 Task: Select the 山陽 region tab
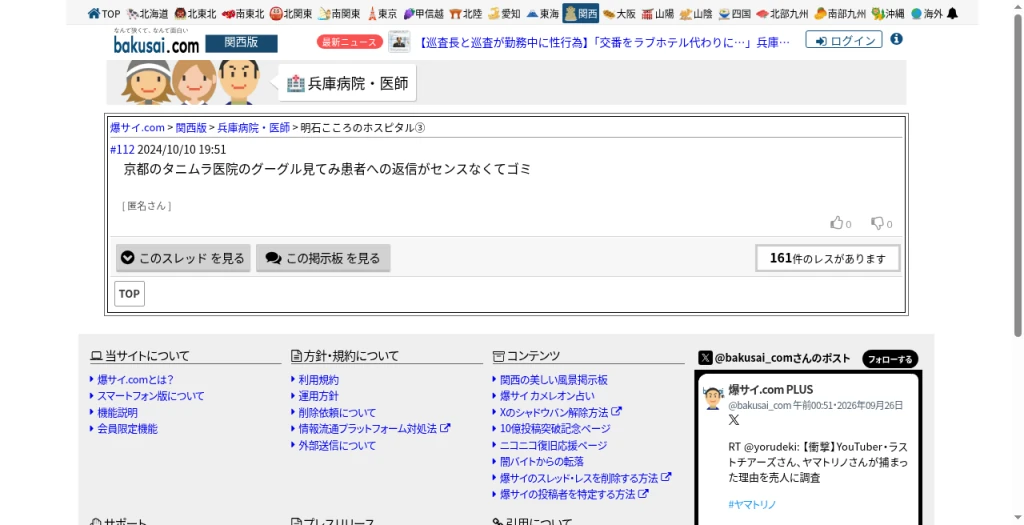658,13
